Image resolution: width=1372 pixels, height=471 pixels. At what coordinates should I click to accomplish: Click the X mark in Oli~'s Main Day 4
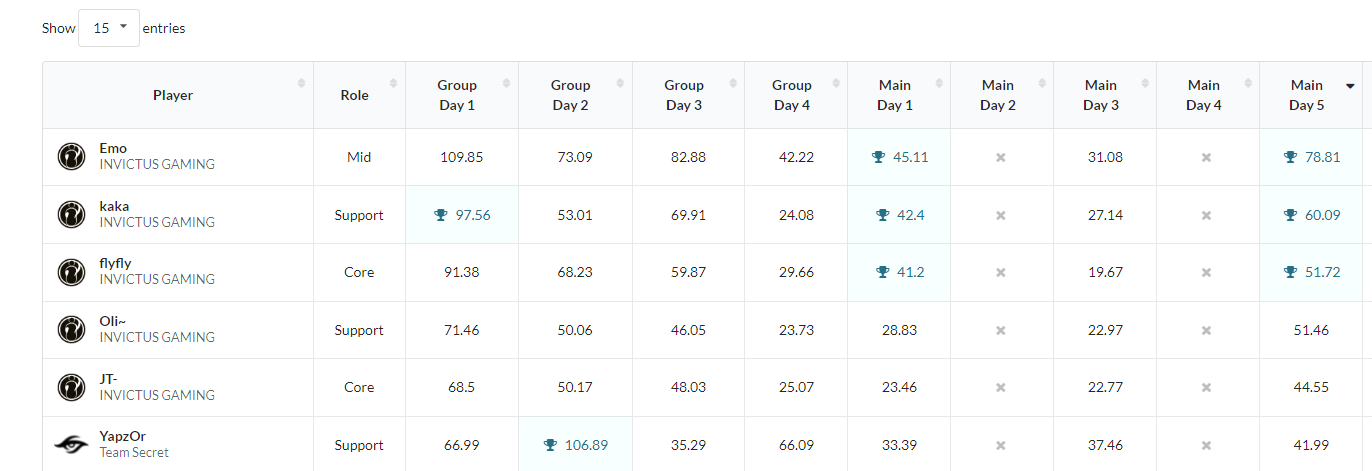[x=1206, y=330]
